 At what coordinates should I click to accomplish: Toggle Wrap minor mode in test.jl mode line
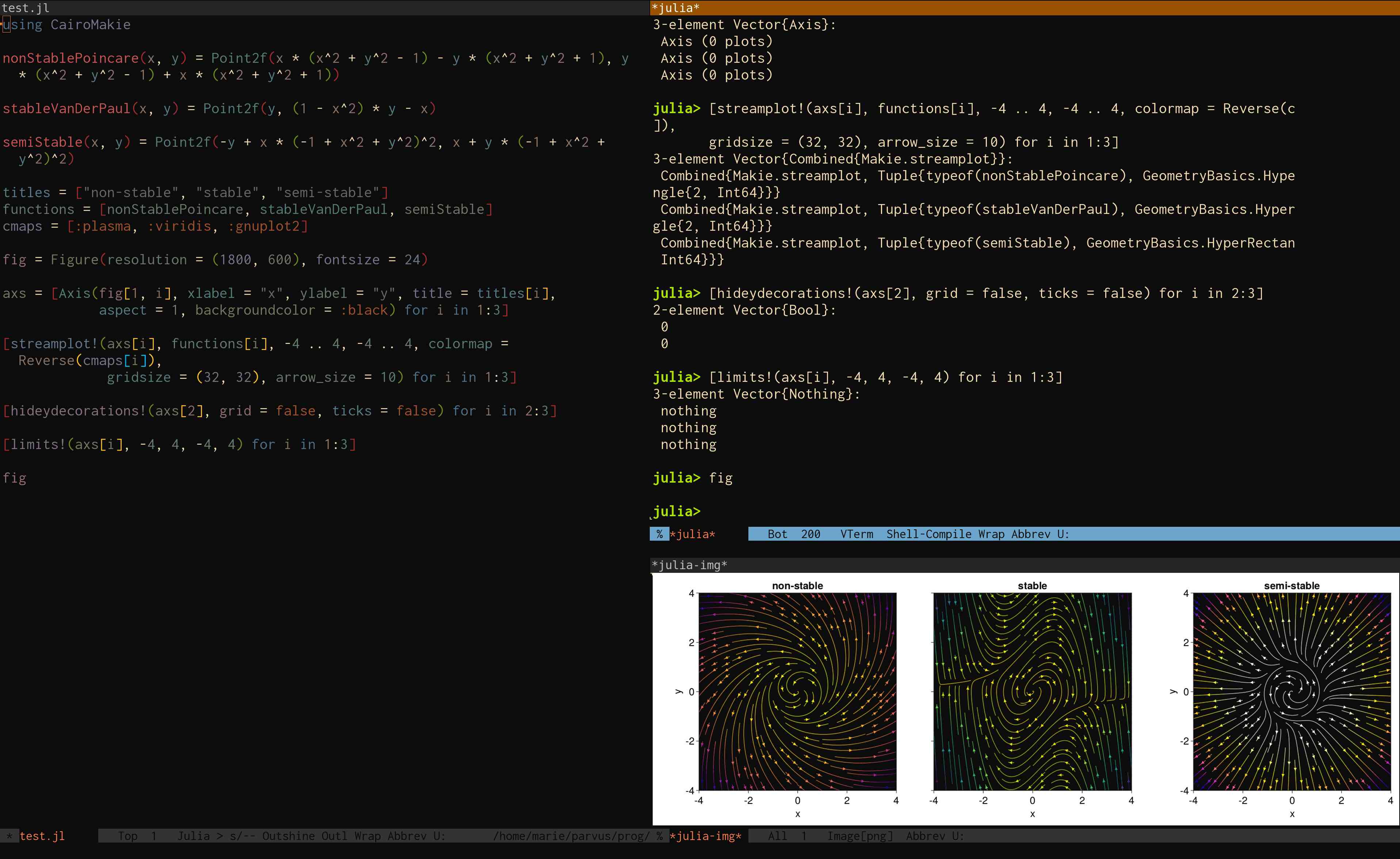click(367, 836)
